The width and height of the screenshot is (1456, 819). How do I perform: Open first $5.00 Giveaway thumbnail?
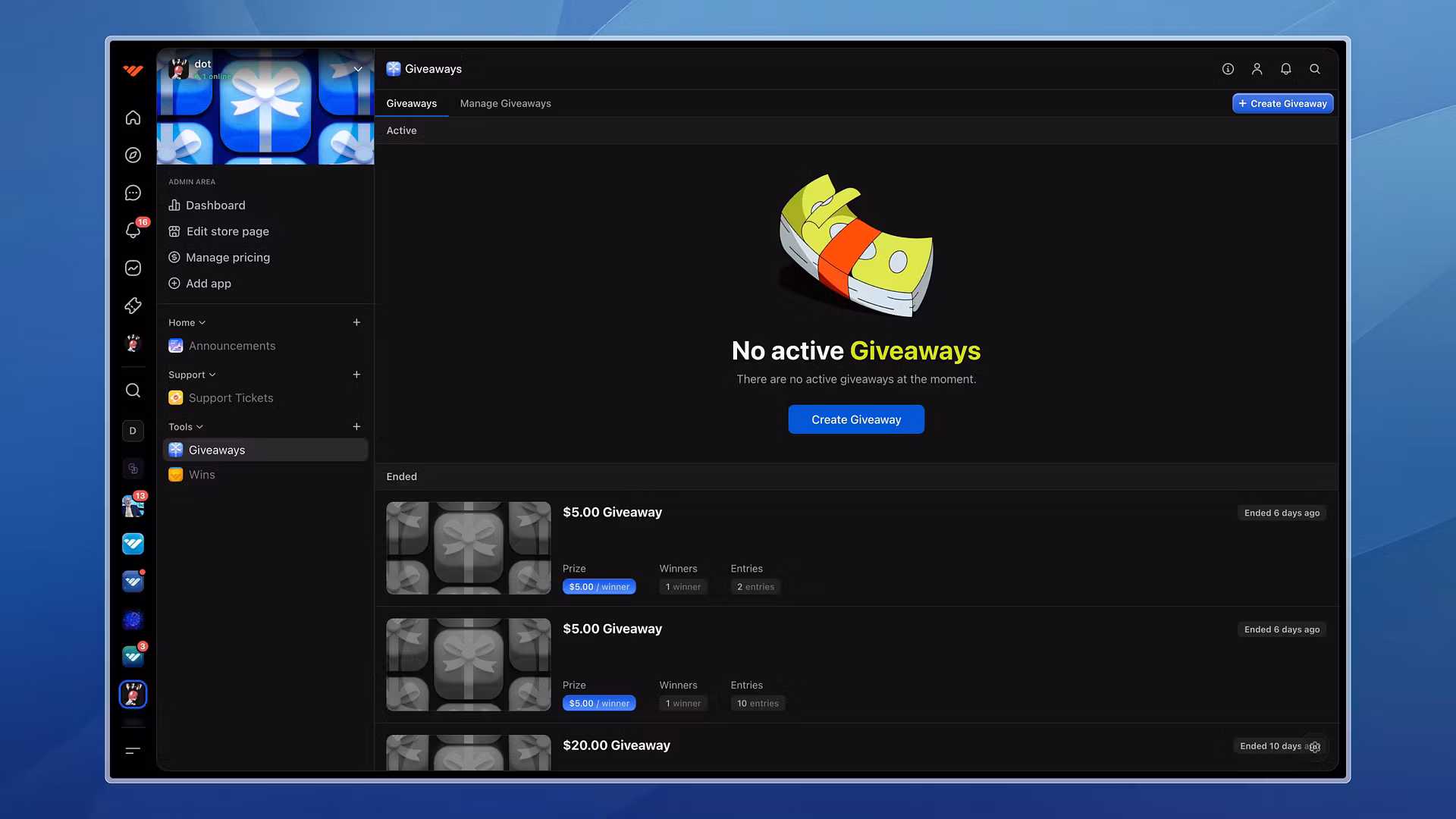[468, 548]
